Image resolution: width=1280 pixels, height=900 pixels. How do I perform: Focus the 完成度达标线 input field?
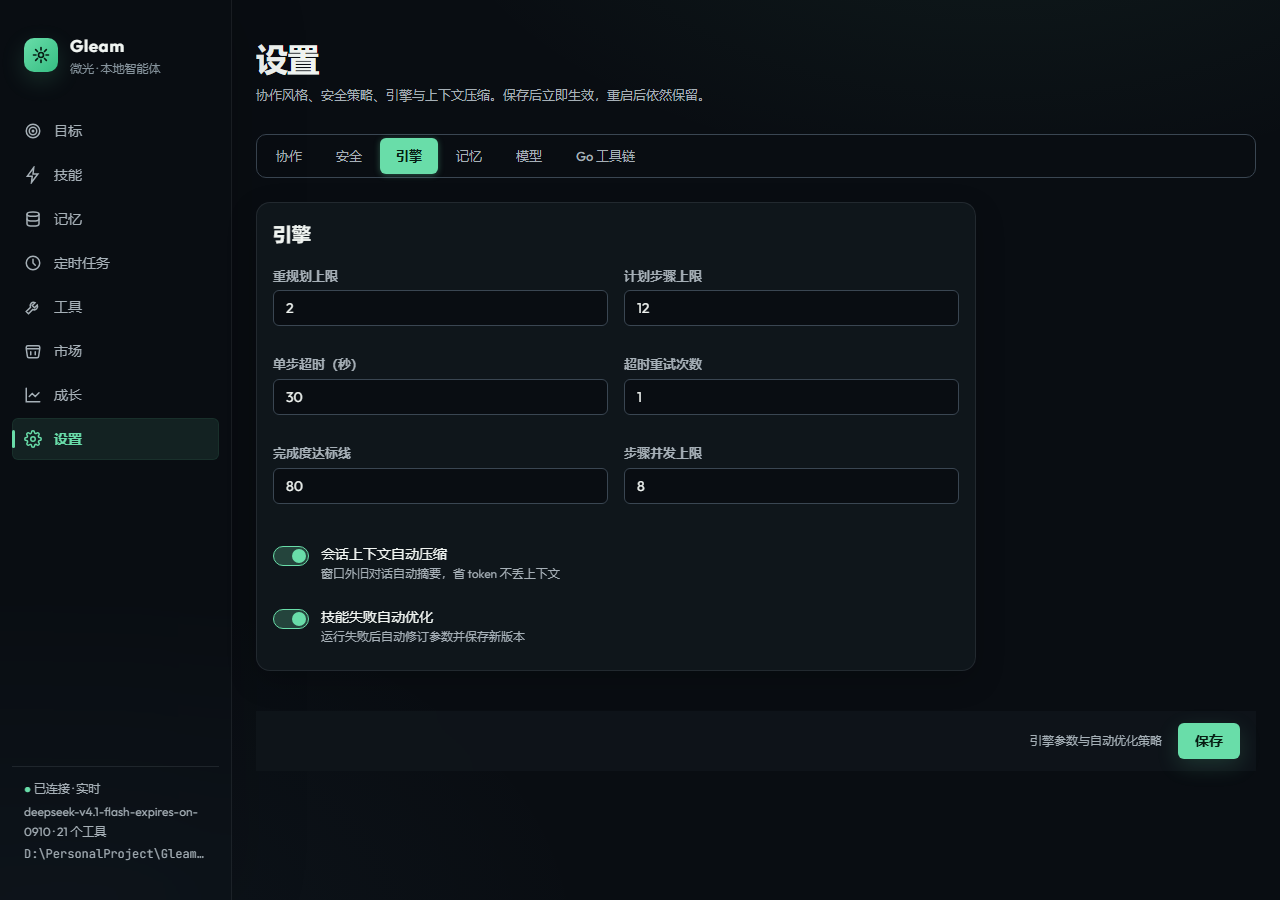[x=440, y=486]
